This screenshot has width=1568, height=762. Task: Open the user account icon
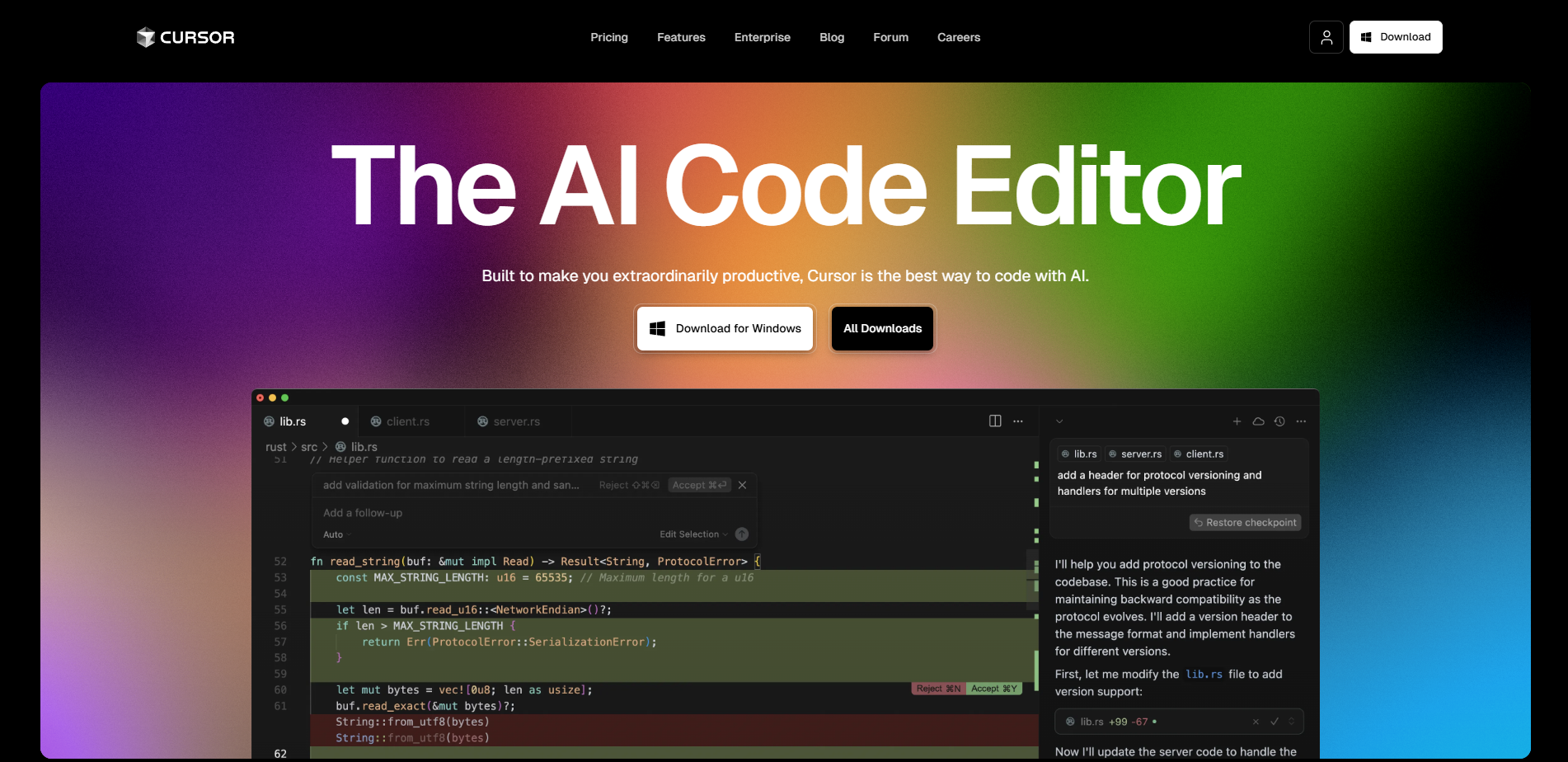(x=1326, y=37)
